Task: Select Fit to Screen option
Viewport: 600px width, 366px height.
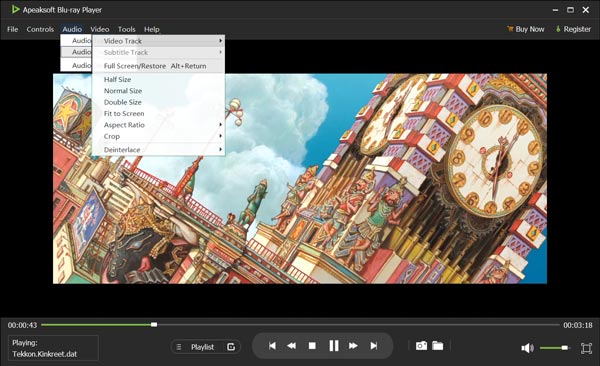Action: pyautogui.click(x=158, y=113)
